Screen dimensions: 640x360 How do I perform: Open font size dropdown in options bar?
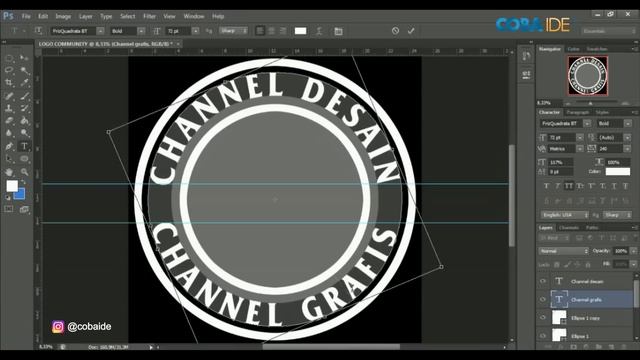pos(196,31)
